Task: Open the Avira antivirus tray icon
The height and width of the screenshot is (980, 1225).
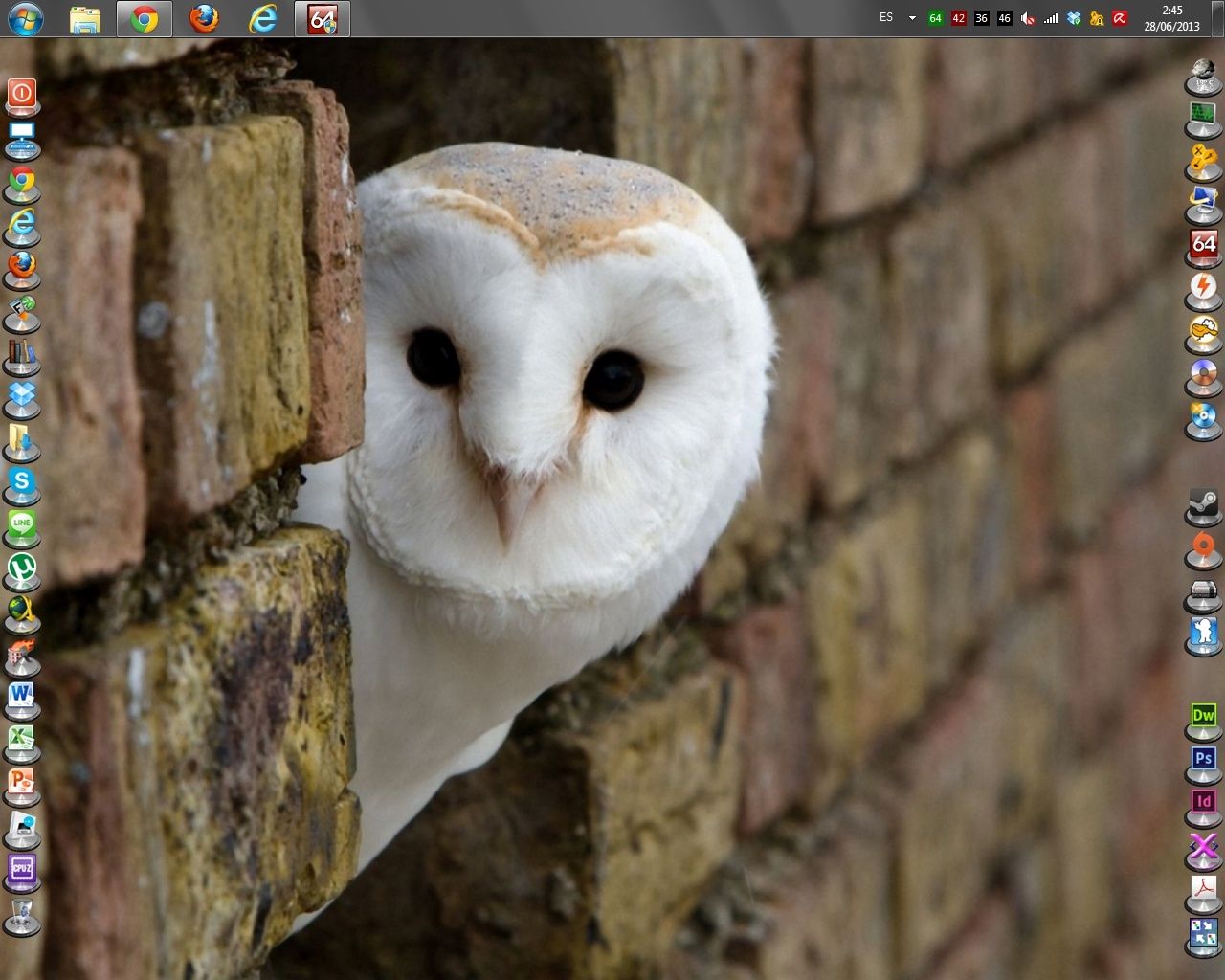Action: (1120, 18)
